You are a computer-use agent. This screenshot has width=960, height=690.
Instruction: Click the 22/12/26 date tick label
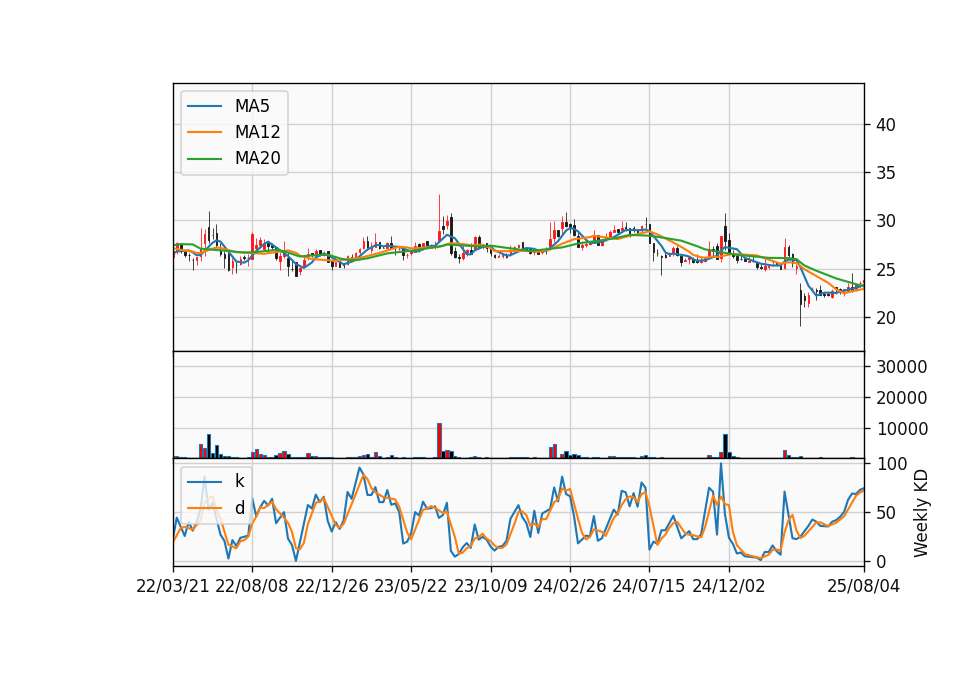click(332, 587)
